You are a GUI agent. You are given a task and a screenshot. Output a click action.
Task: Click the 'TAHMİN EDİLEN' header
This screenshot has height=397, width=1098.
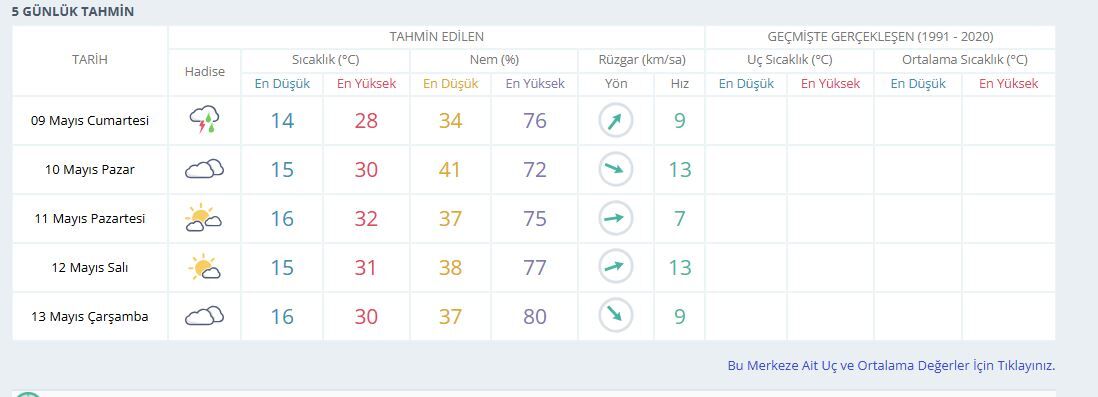point(436,37)
